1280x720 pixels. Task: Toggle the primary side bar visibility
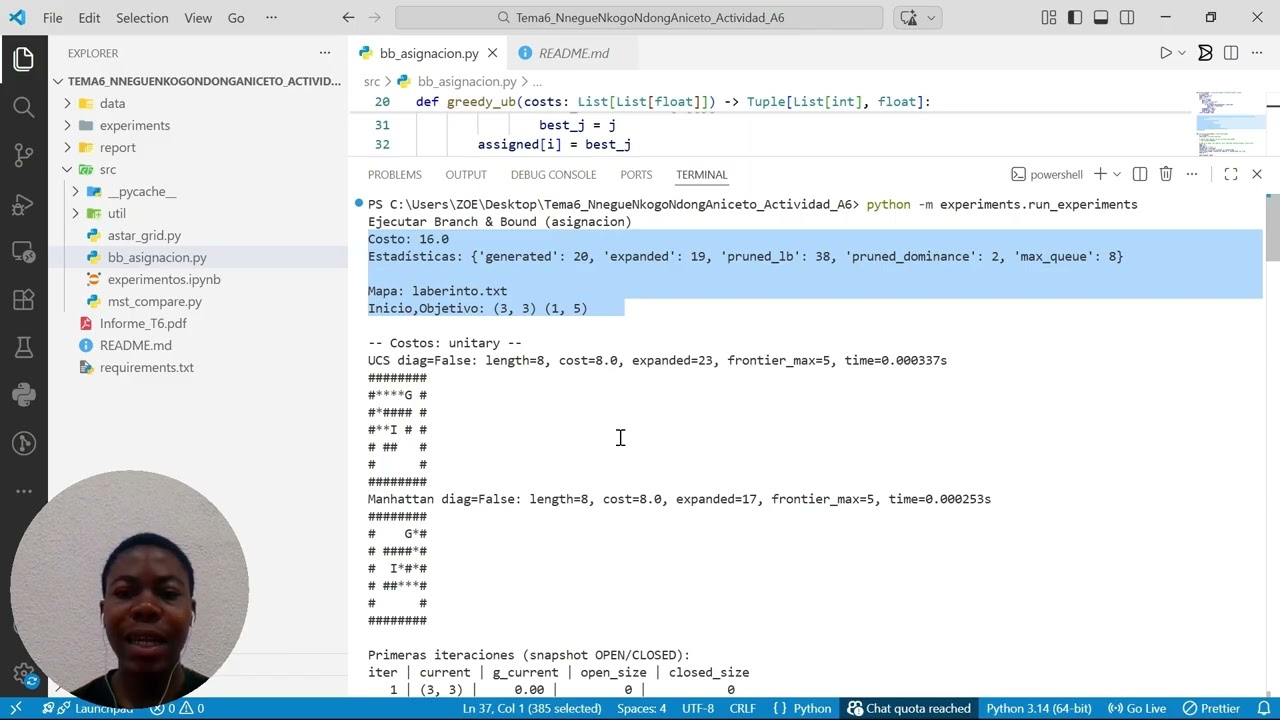[x=1075, y=17]
